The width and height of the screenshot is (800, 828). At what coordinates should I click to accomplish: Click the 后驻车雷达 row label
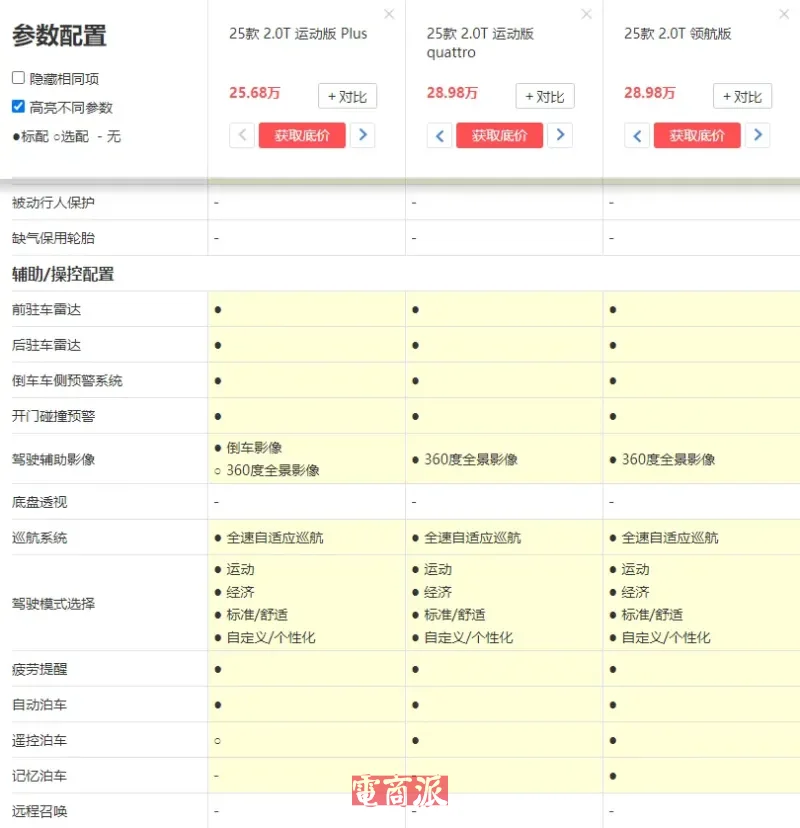click(46, 345)
